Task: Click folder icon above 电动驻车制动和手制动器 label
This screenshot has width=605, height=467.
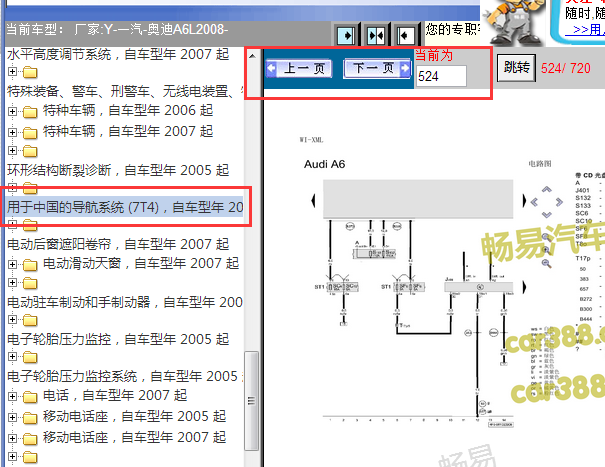Action: click(30, 283)
